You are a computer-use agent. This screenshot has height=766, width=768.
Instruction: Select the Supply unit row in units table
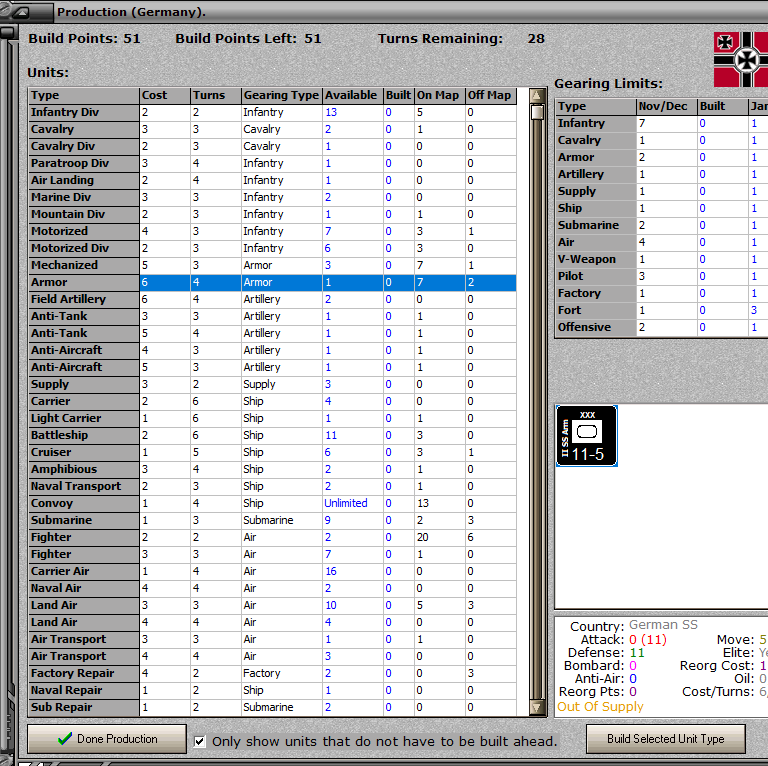pos(272,384)
